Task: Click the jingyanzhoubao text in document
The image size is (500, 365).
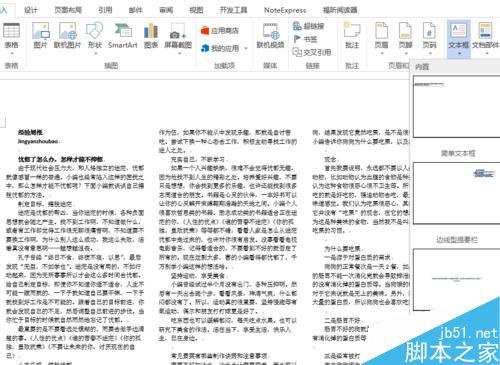Action: (x=38, y=141)
